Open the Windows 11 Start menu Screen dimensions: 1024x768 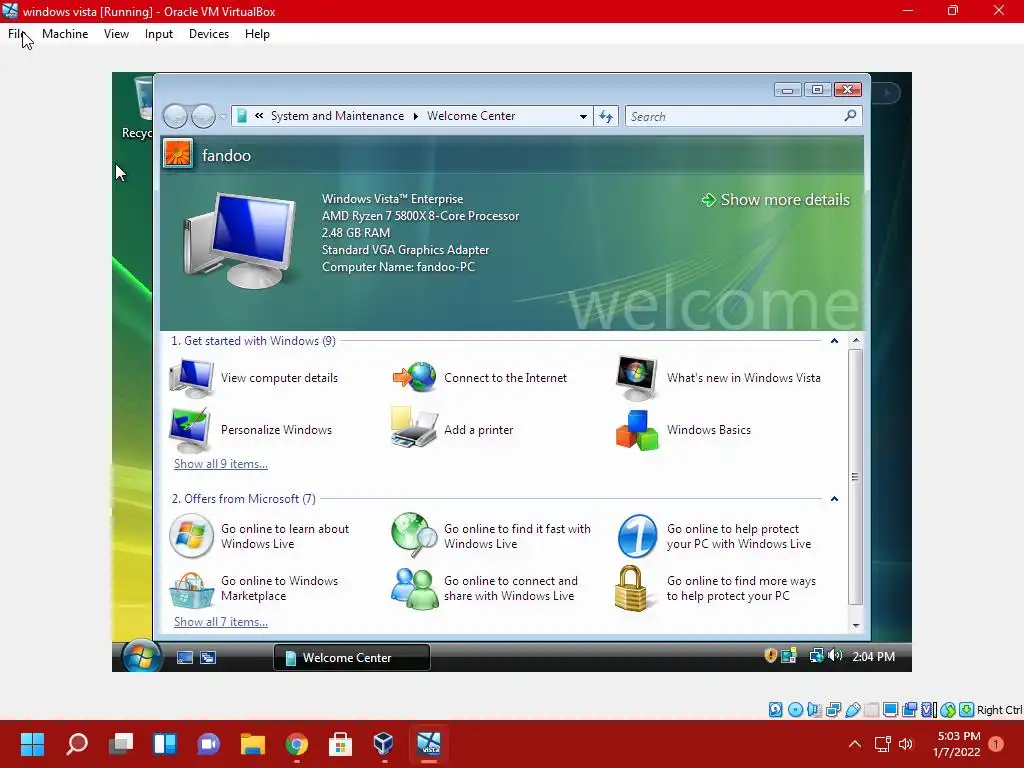click(32, 744)
